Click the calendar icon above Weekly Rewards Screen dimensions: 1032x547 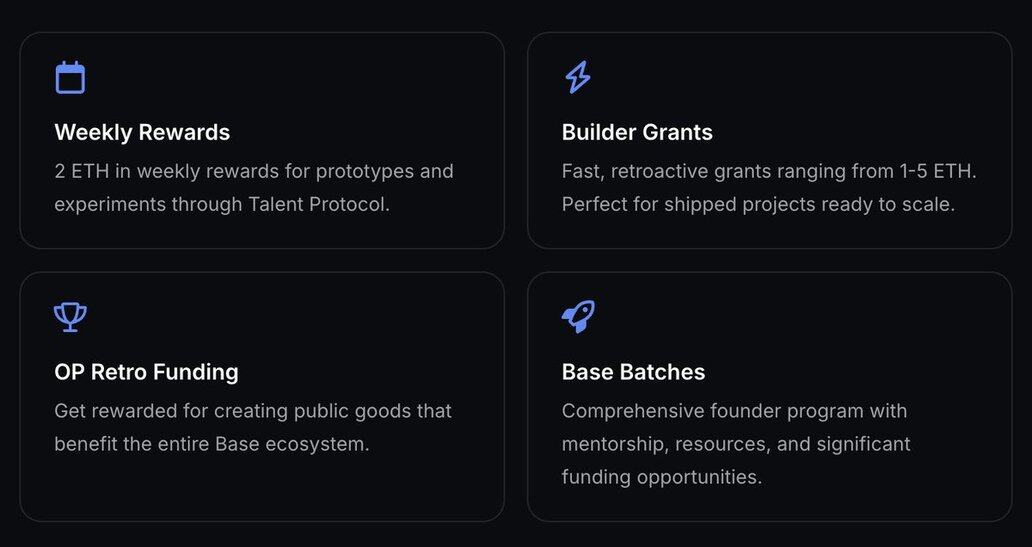click(70, 78)
